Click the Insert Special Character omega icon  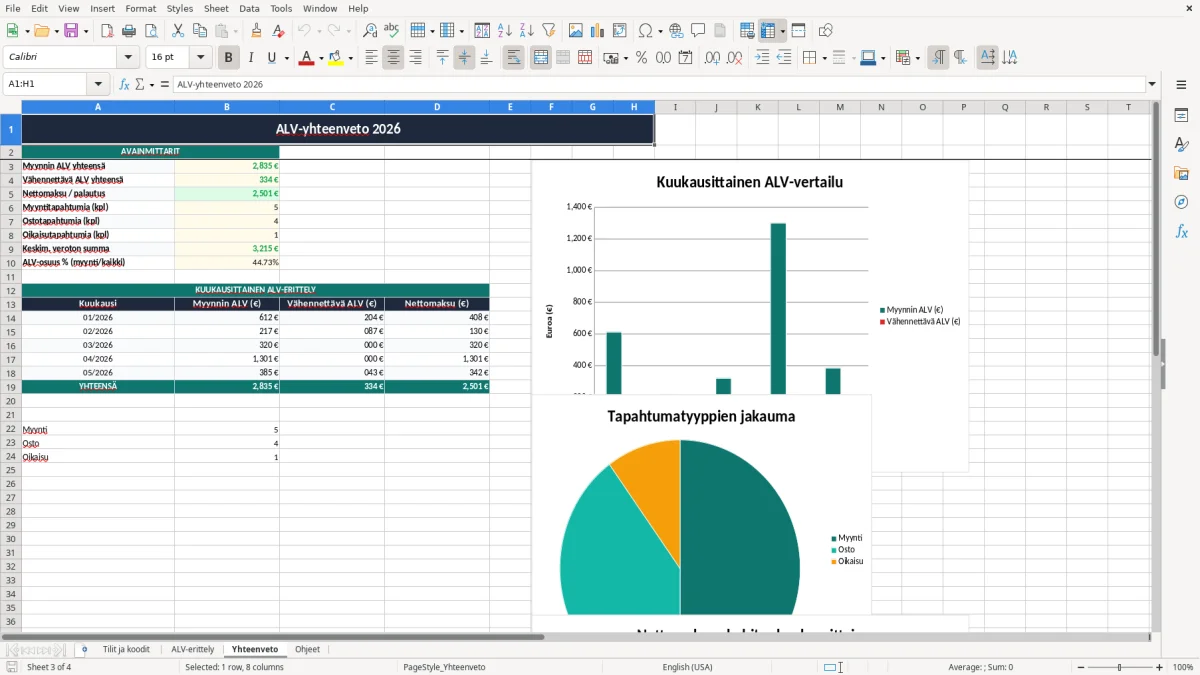pyautogui.click(x=645, y=31)
